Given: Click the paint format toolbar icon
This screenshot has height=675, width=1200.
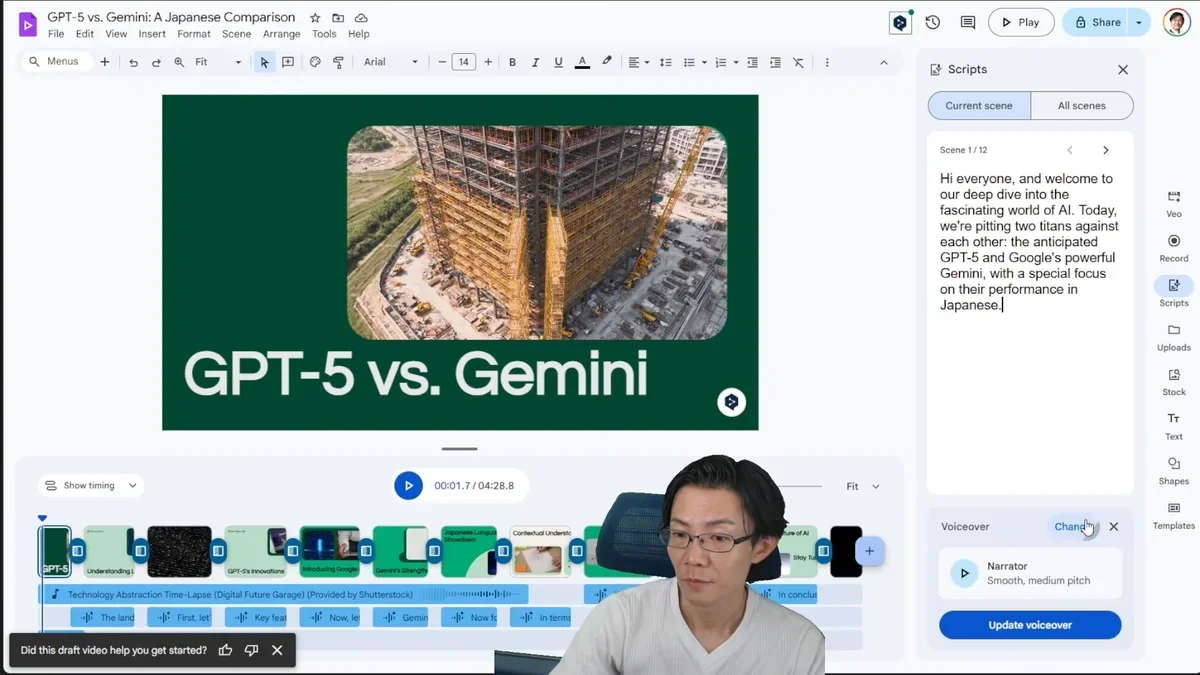Looking at the screenshot, I should [x=338, y=62].
